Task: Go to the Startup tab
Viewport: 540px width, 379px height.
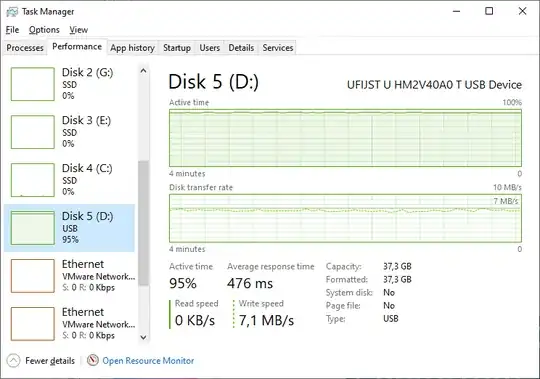Action: point(177,48)
